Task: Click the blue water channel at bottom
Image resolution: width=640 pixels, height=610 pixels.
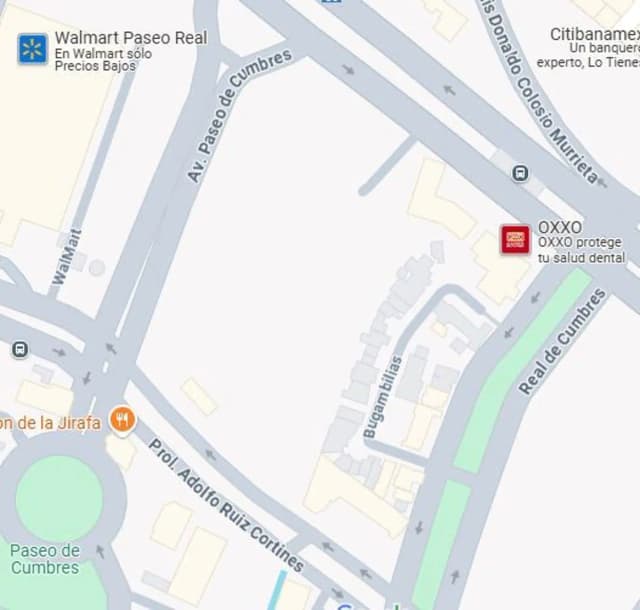Action: point(278,590)
